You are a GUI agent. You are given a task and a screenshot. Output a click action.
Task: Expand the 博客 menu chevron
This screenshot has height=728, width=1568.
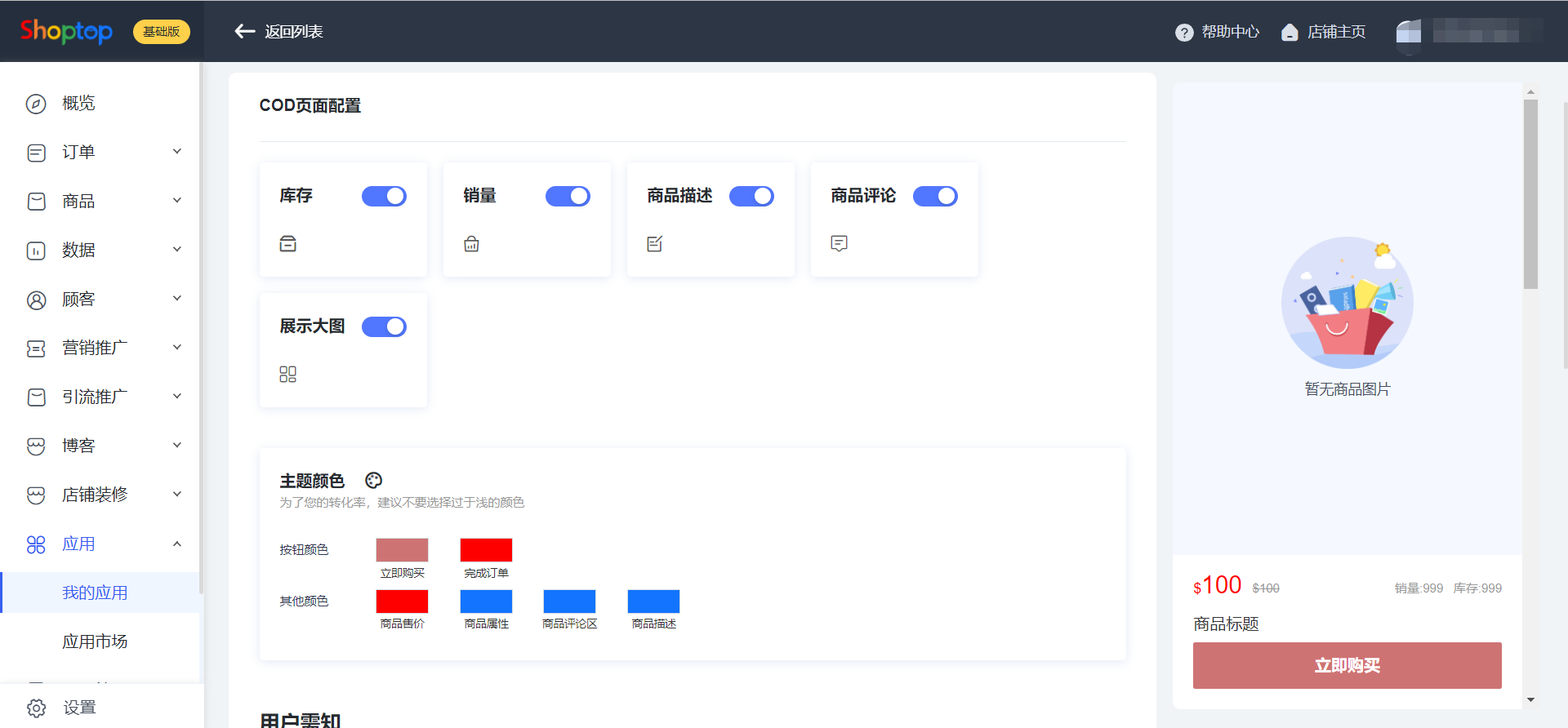coord(177,446)
